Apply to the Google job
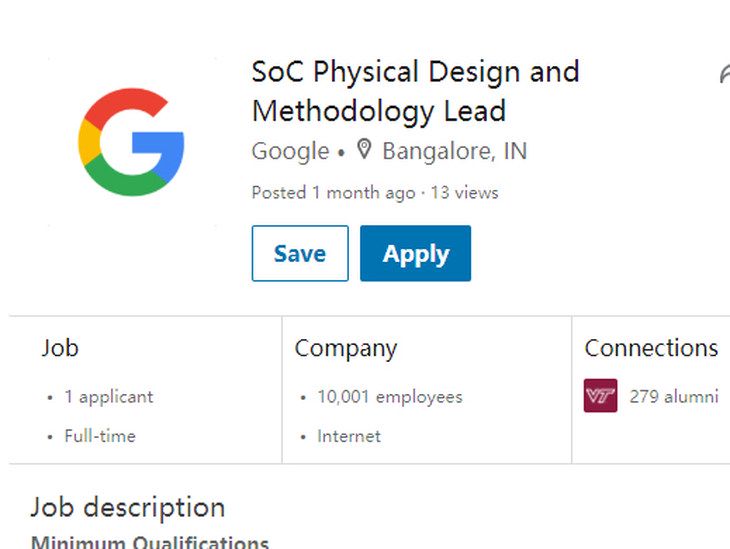 coord(415,253)
